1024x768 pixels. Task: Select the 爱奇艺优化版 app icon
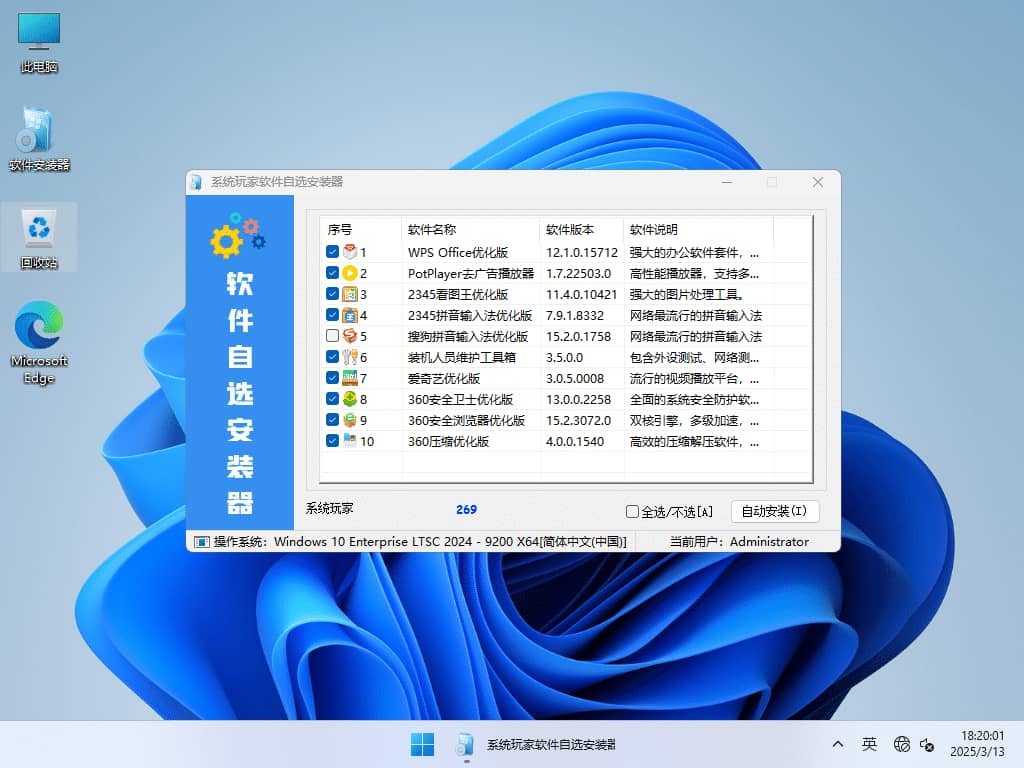click(x=351, y=378)
